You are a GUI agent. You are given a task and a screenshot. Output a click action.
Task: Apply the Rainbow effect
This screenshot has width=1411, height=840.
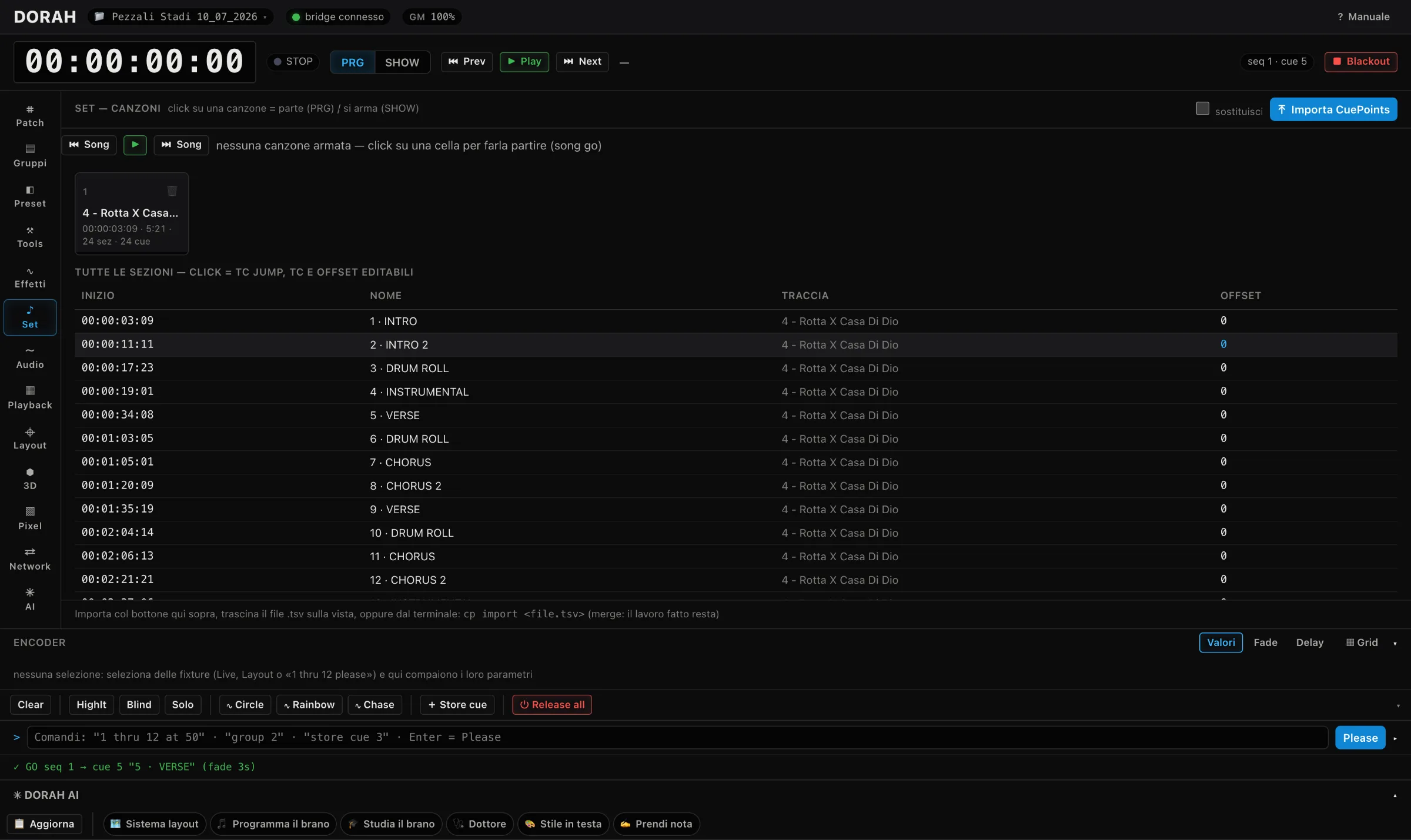coord(309,705)
